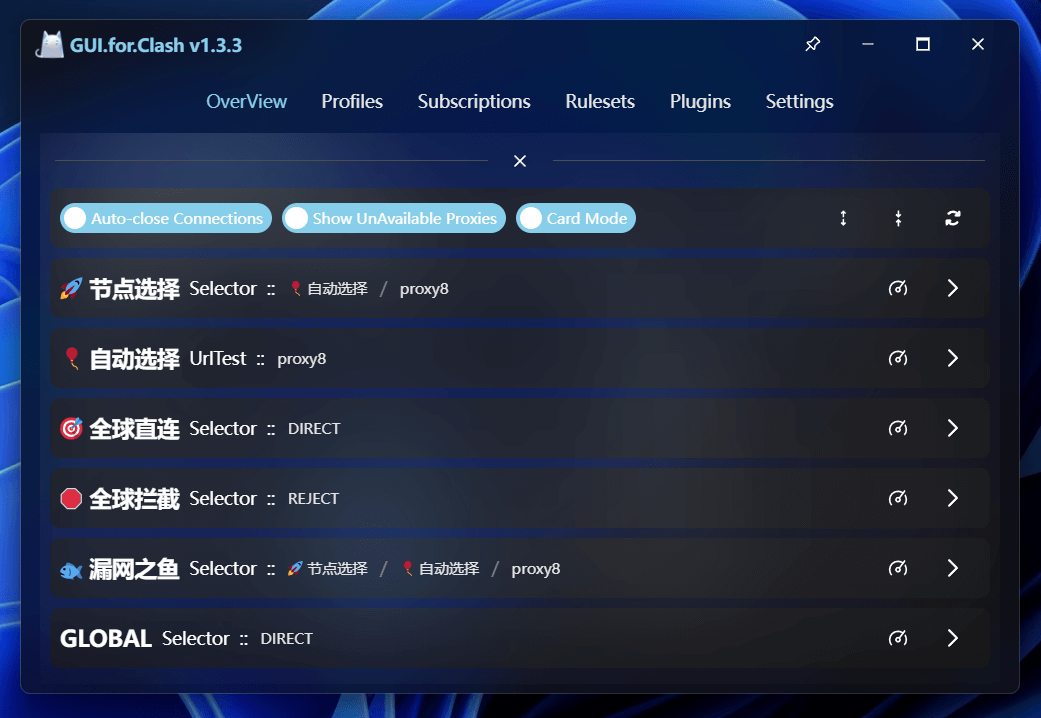Viewport: 1041px width, 718px height.
Task: Expand the 节点选择 group chevron
Action: tap(953, 288)
